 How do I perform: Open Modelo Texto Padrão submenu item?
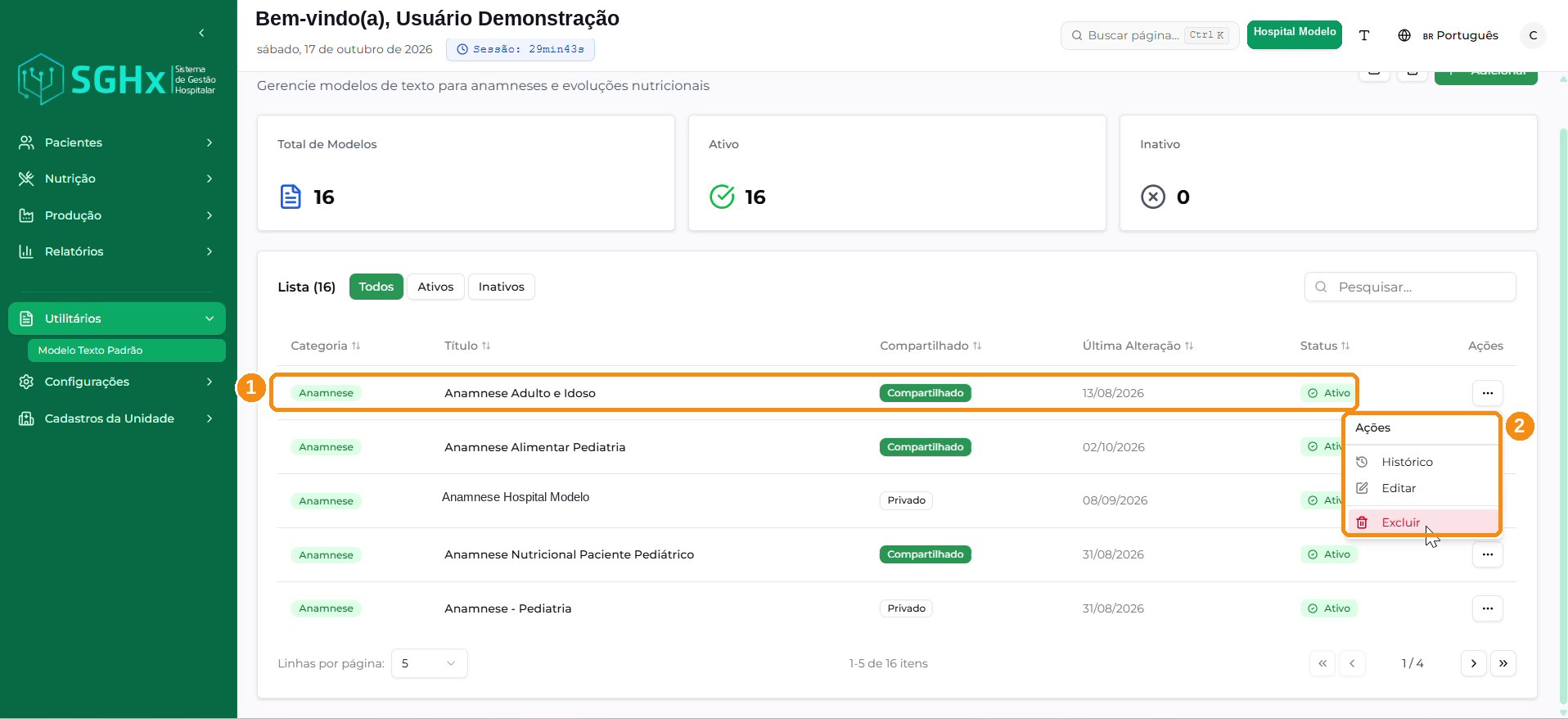[x=126, y=350]
